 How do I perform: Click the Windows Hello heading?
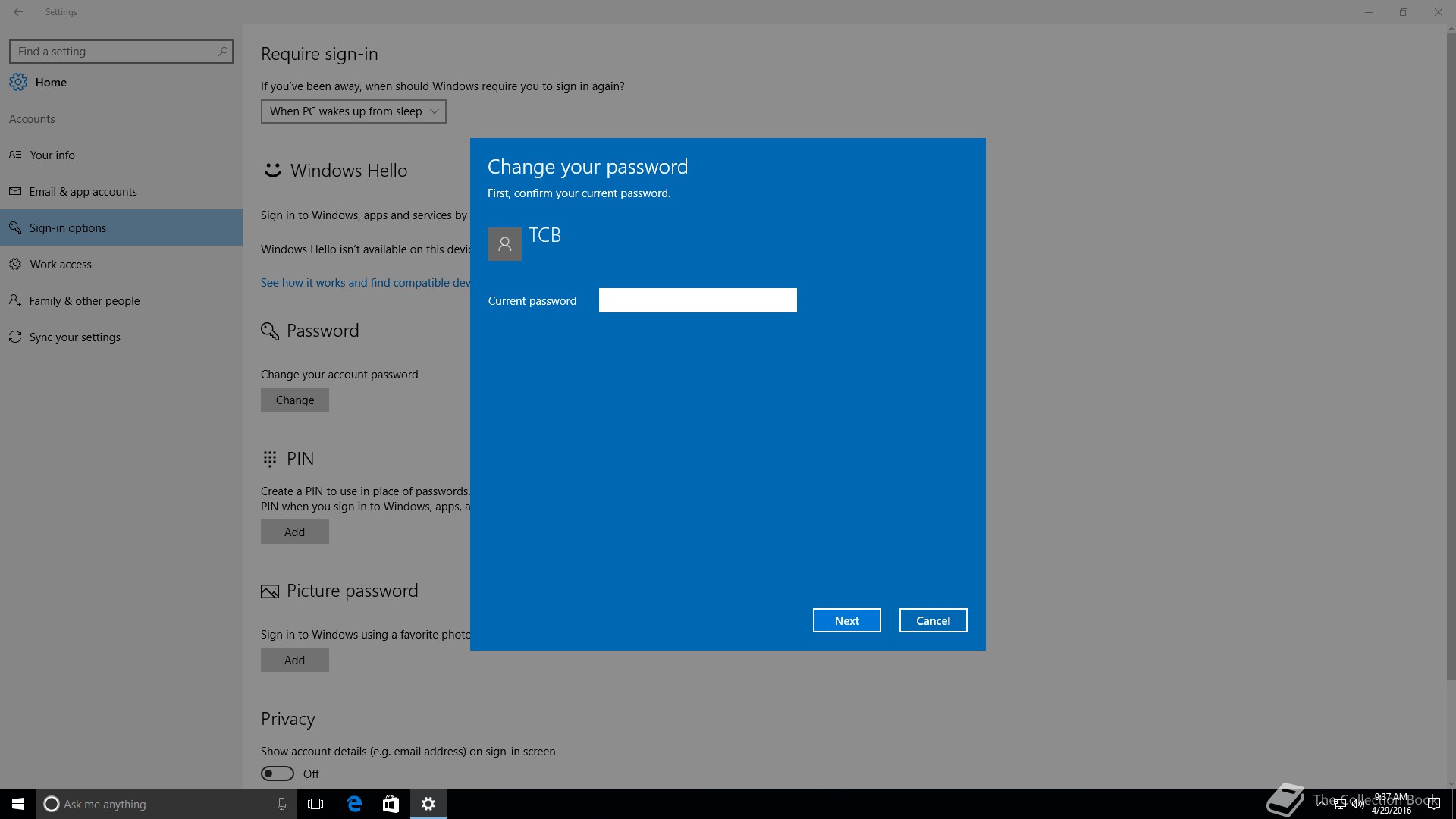pyautogui.click(x=349, y=171)
